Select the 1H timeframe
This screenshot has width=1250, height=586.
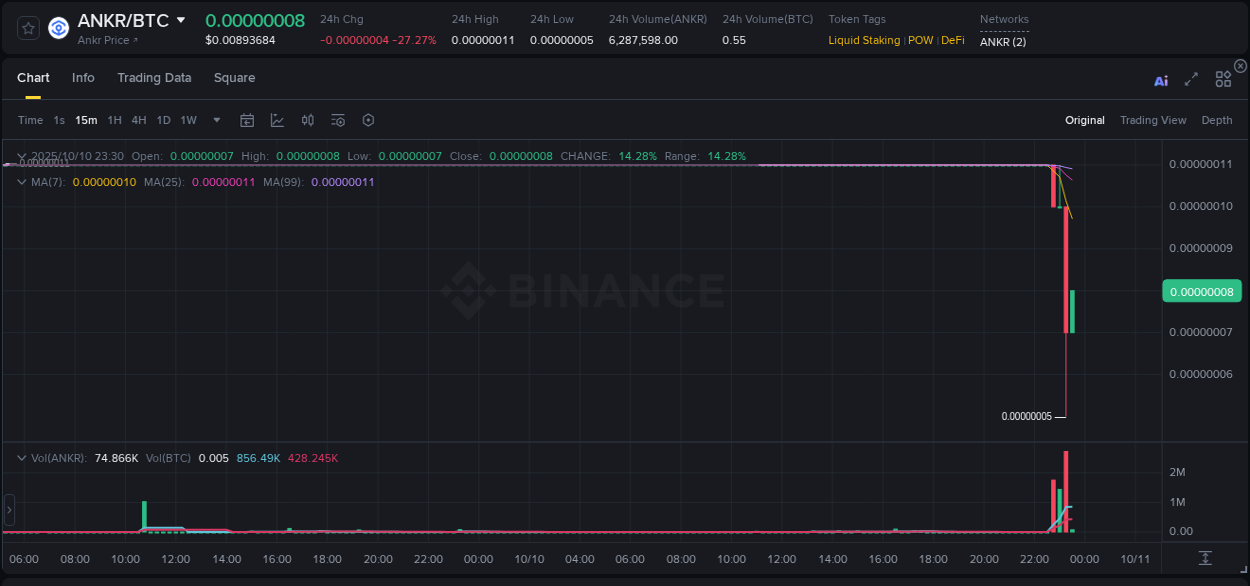(x=114, y=119)
